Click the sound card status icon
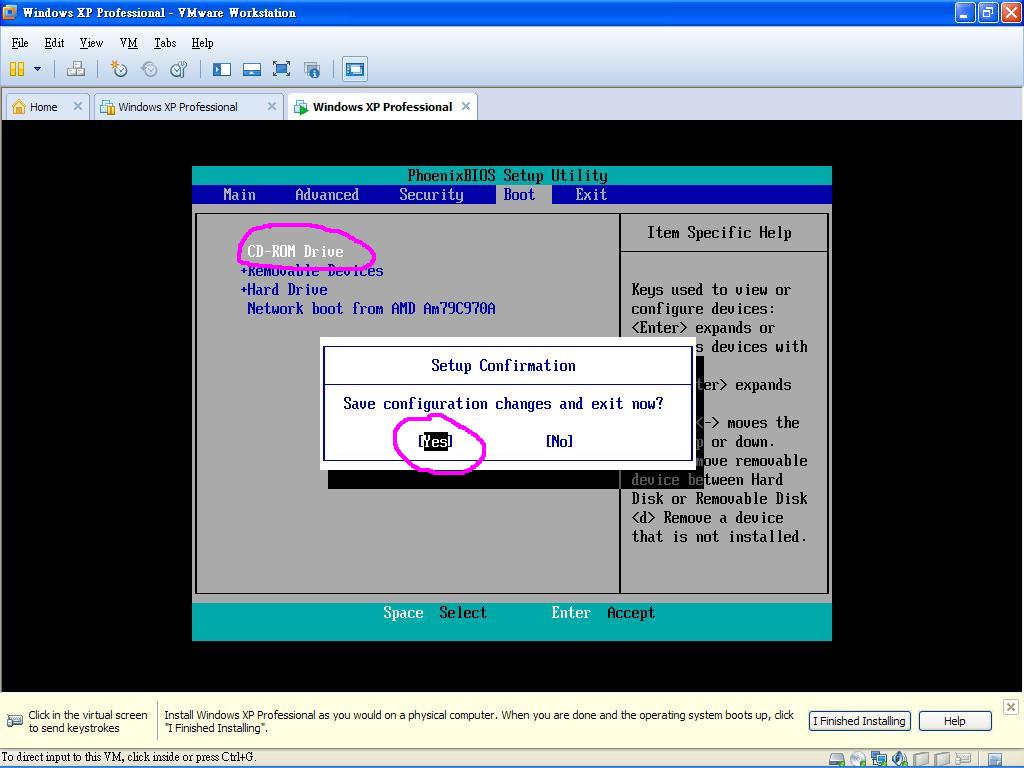Viewport: 1024px width, 768px height. pos(900,759)
